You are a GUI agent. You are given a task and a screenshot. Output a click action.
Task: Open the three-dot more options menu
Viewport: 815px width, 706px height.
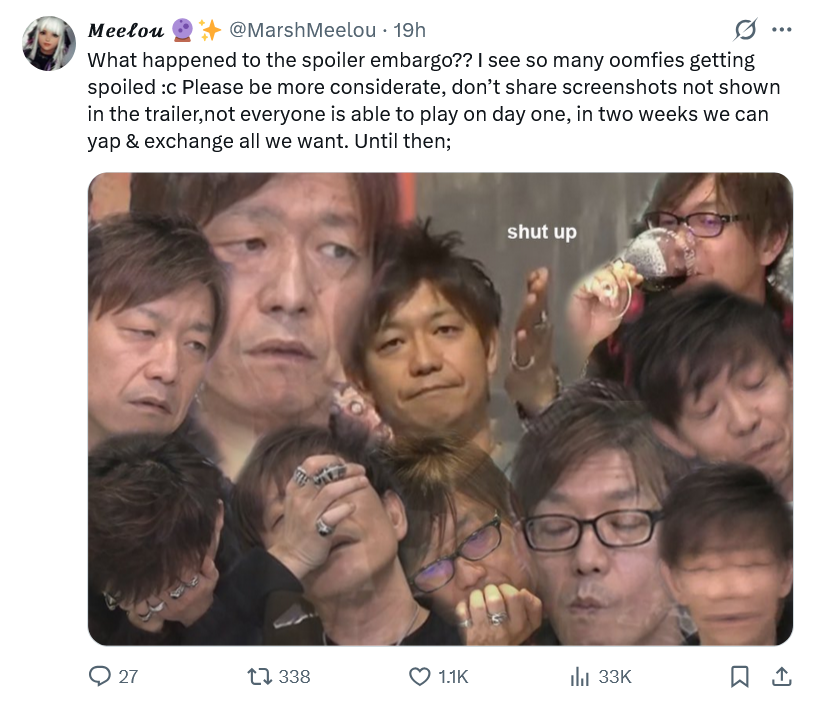point(781,30)
